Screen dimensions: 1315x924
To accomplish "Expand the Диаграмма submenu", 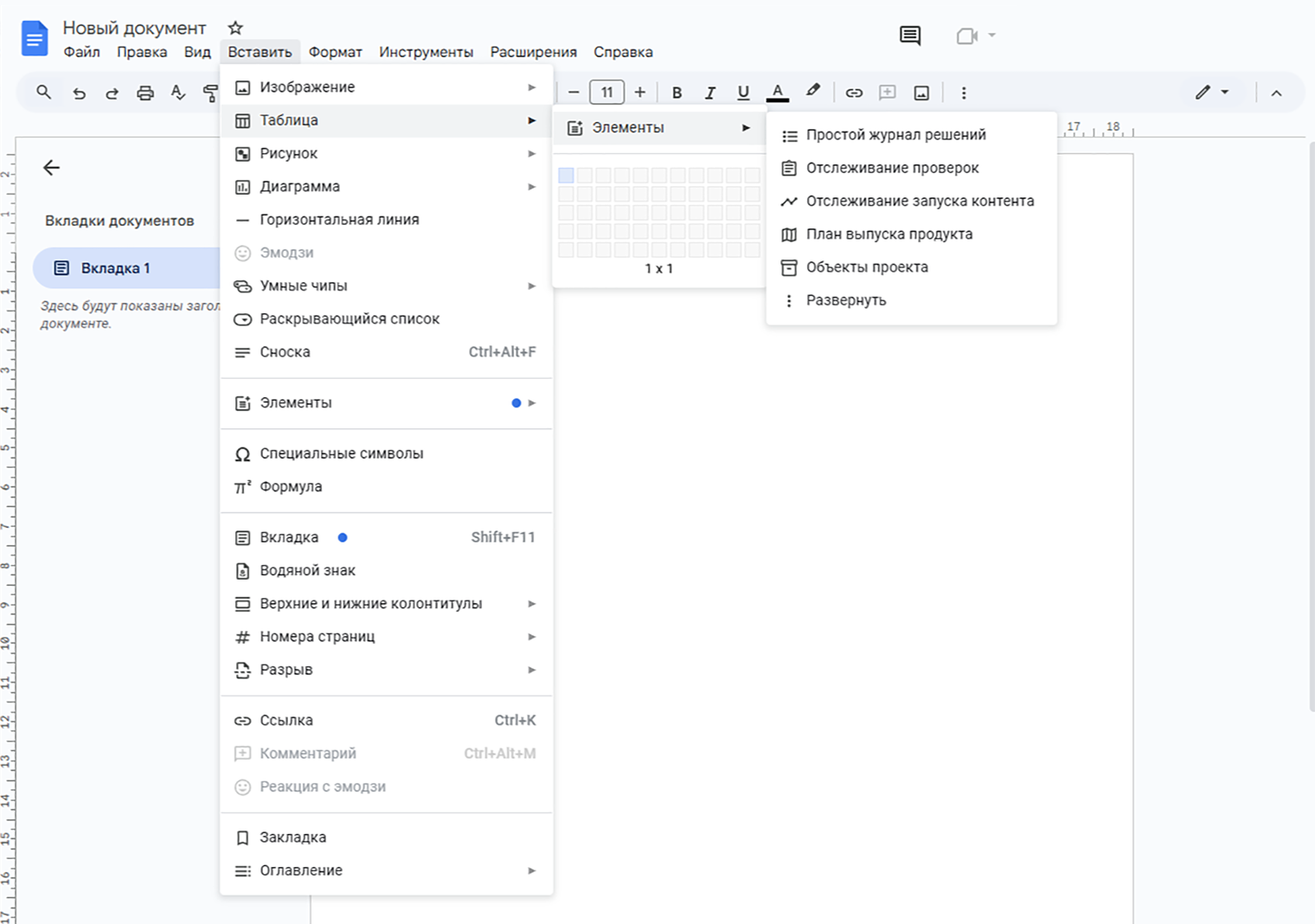I will coord(386,187).
